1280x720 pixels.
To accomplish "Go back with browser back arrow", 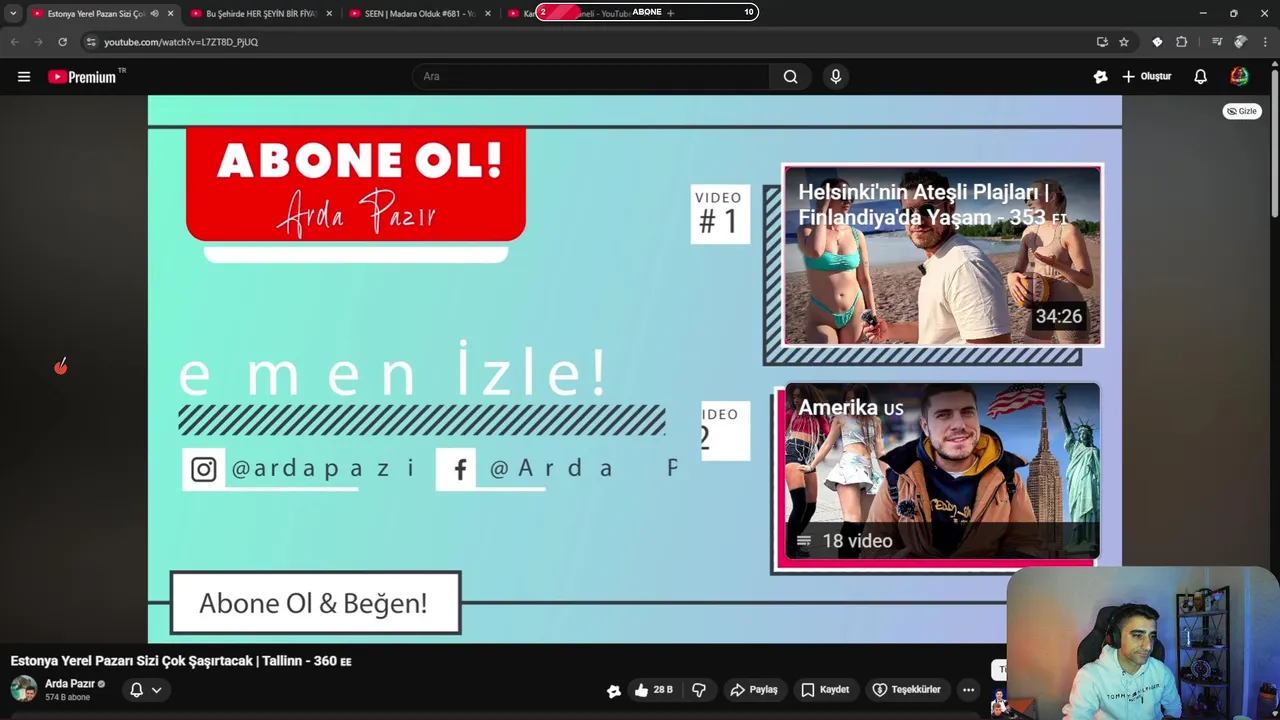I will pos(14,42).
